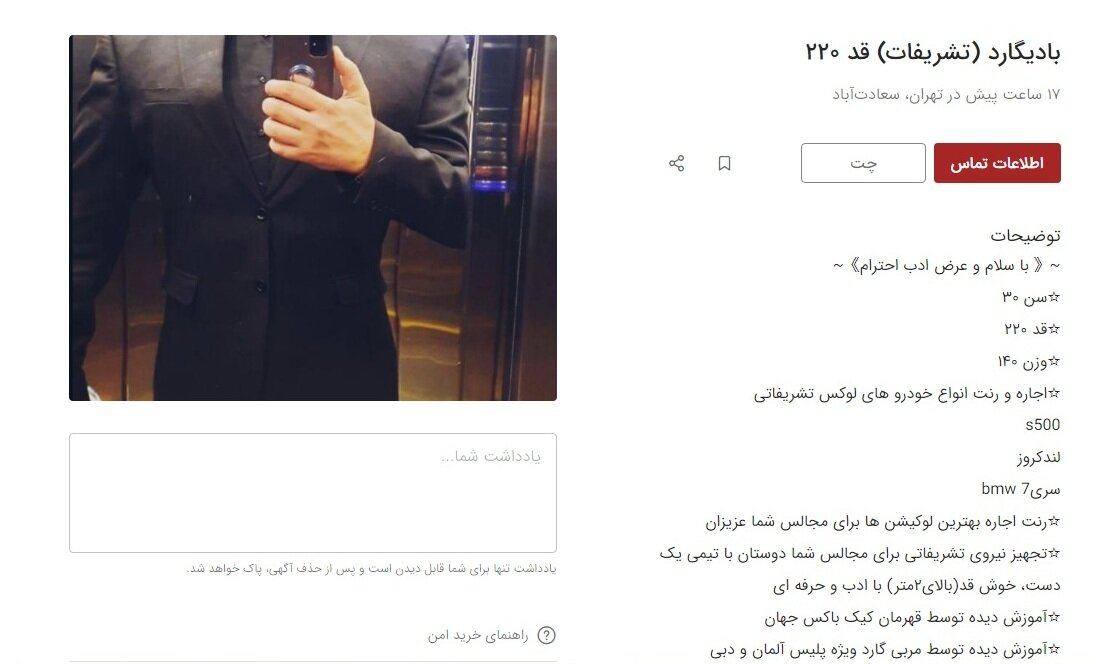The height and width of the screenshot is (664, 1100).
Task: Click the لندکروز car entry
Action: pyautogui.click(x=1038, y=458)
